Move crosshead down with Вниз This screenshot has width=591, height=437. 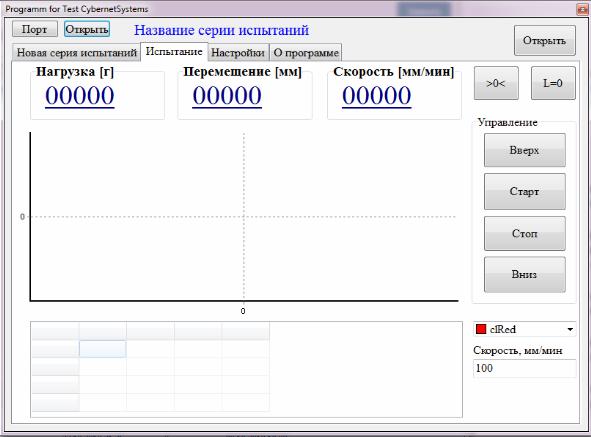pyautogui.click(x=525, y=274)
